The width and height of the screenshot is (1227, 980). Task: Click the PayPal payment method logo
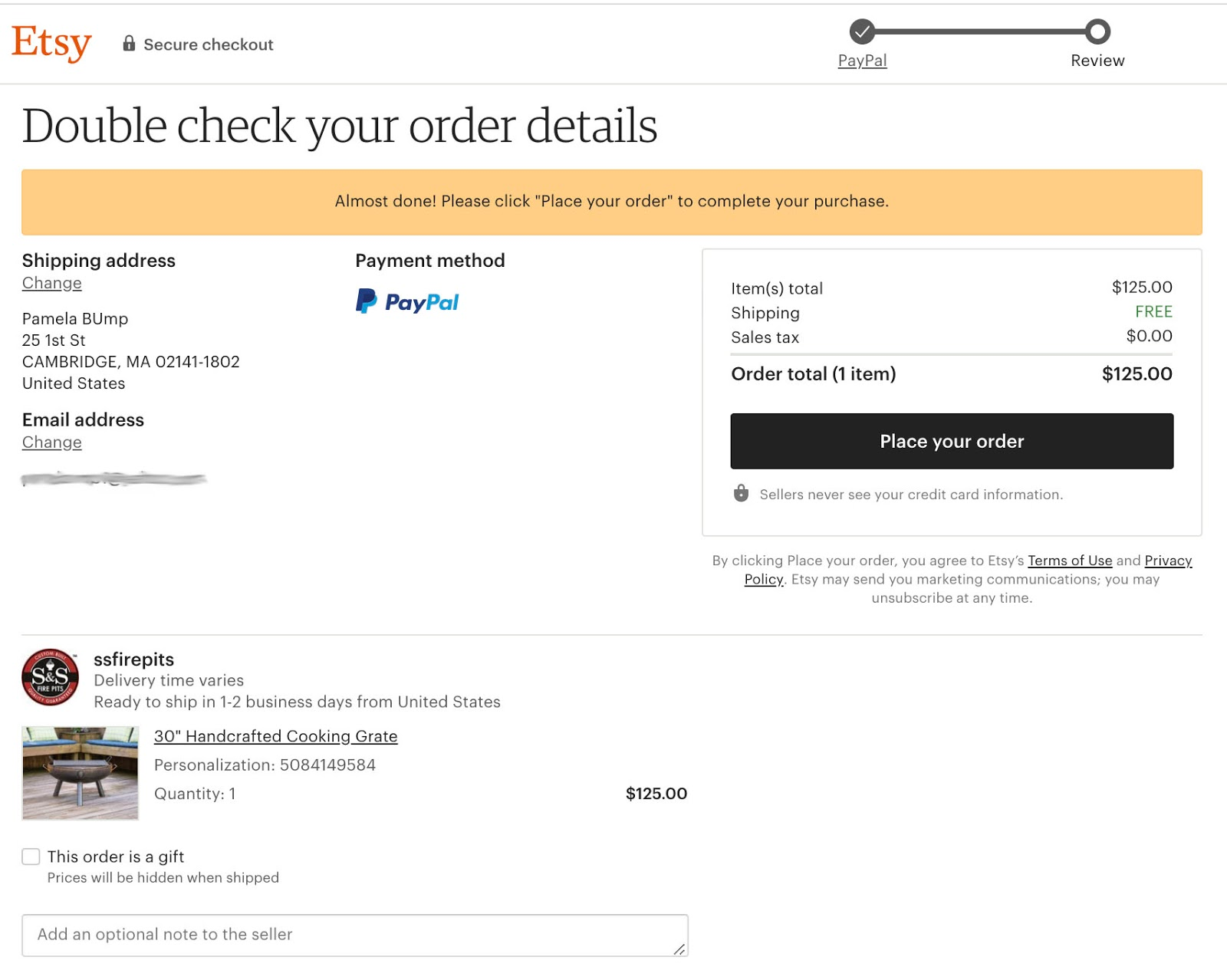click(x=407, y=302)
